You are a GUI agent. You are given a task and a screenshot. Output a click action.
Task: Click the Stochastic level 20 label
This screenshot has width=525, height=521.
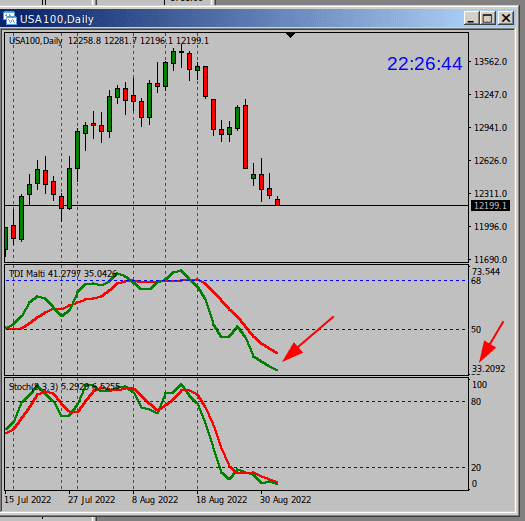[476, 468]
